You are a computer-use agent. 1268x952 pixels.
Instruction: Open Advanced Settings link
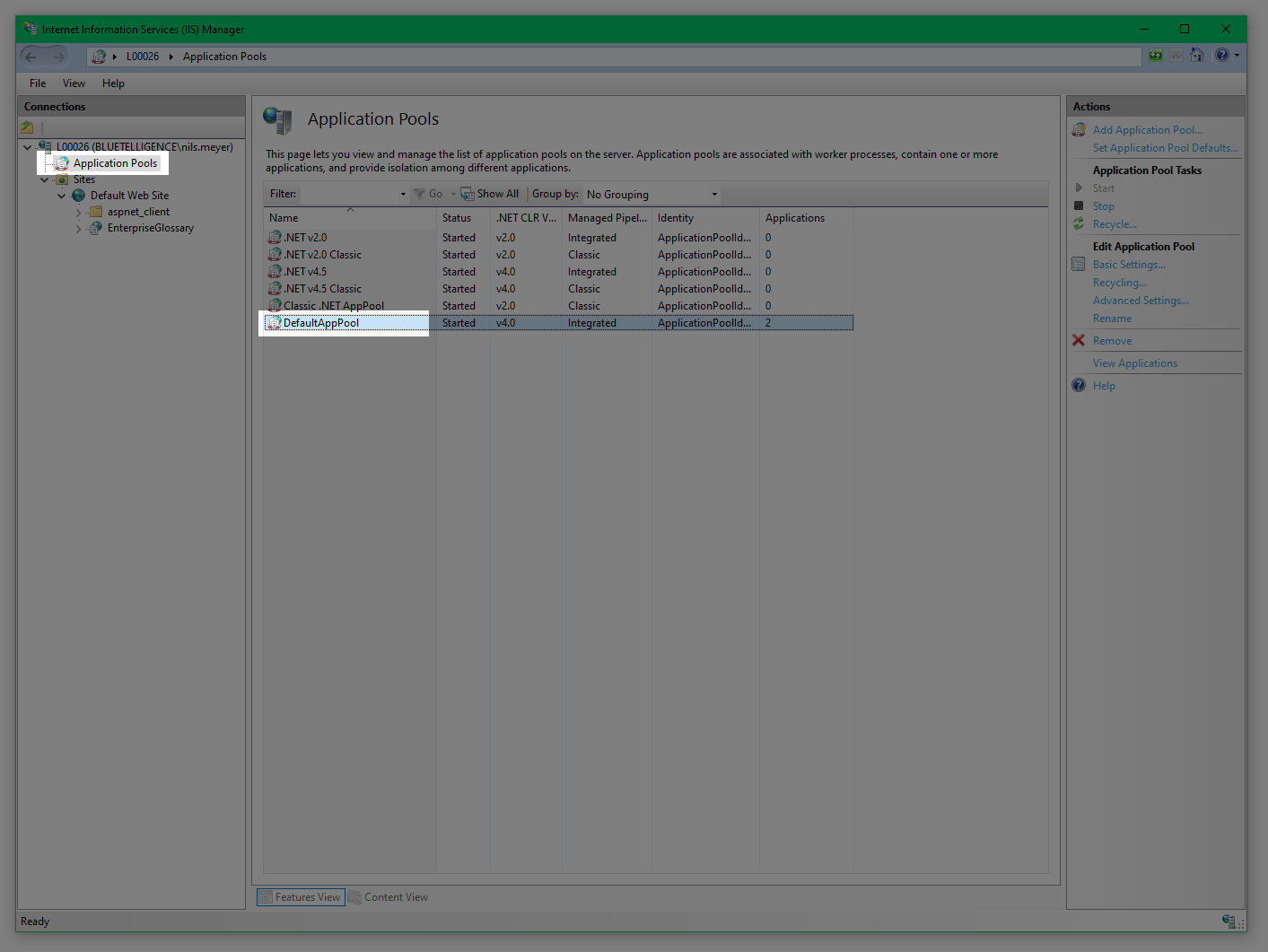[x=1141, y=301]
